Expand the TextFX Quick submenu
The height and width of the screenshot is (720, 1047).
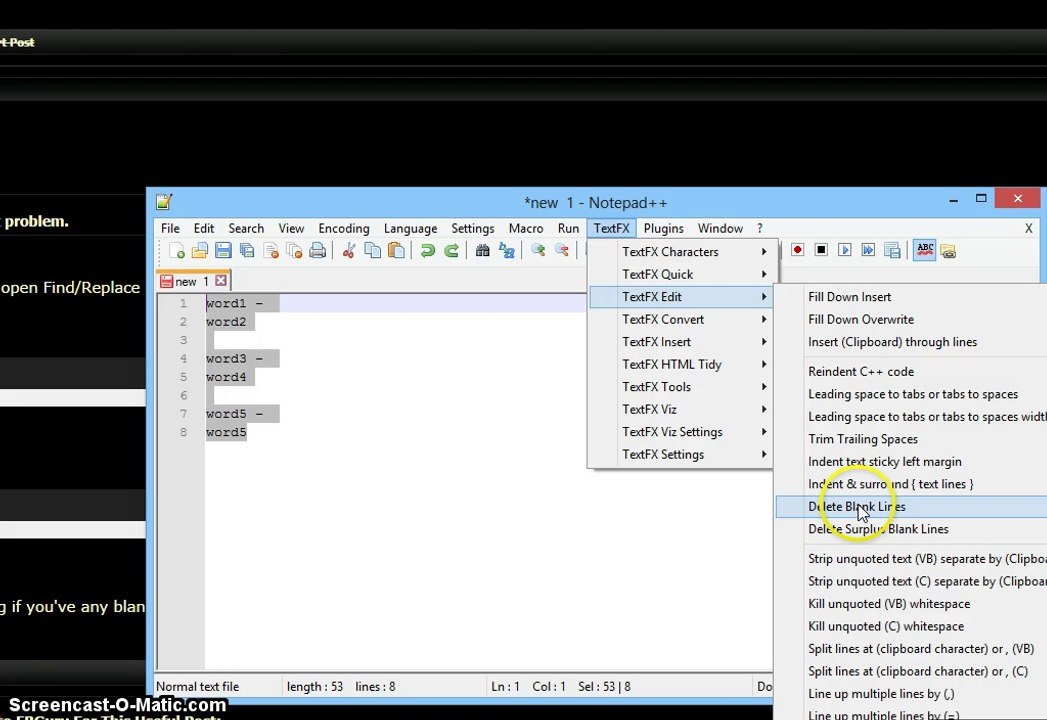pyautogui.click(x=680, y=275)
